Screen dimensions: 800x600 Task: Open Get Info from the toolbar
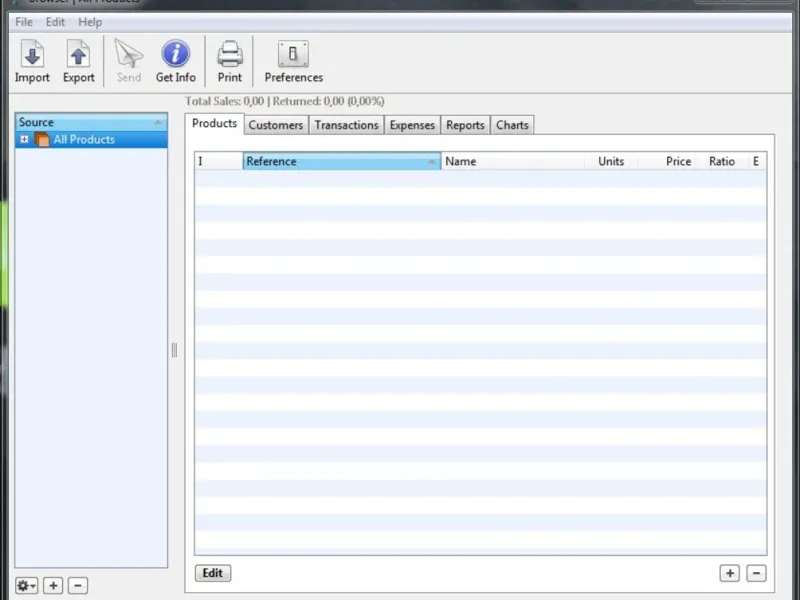(176, 61)
